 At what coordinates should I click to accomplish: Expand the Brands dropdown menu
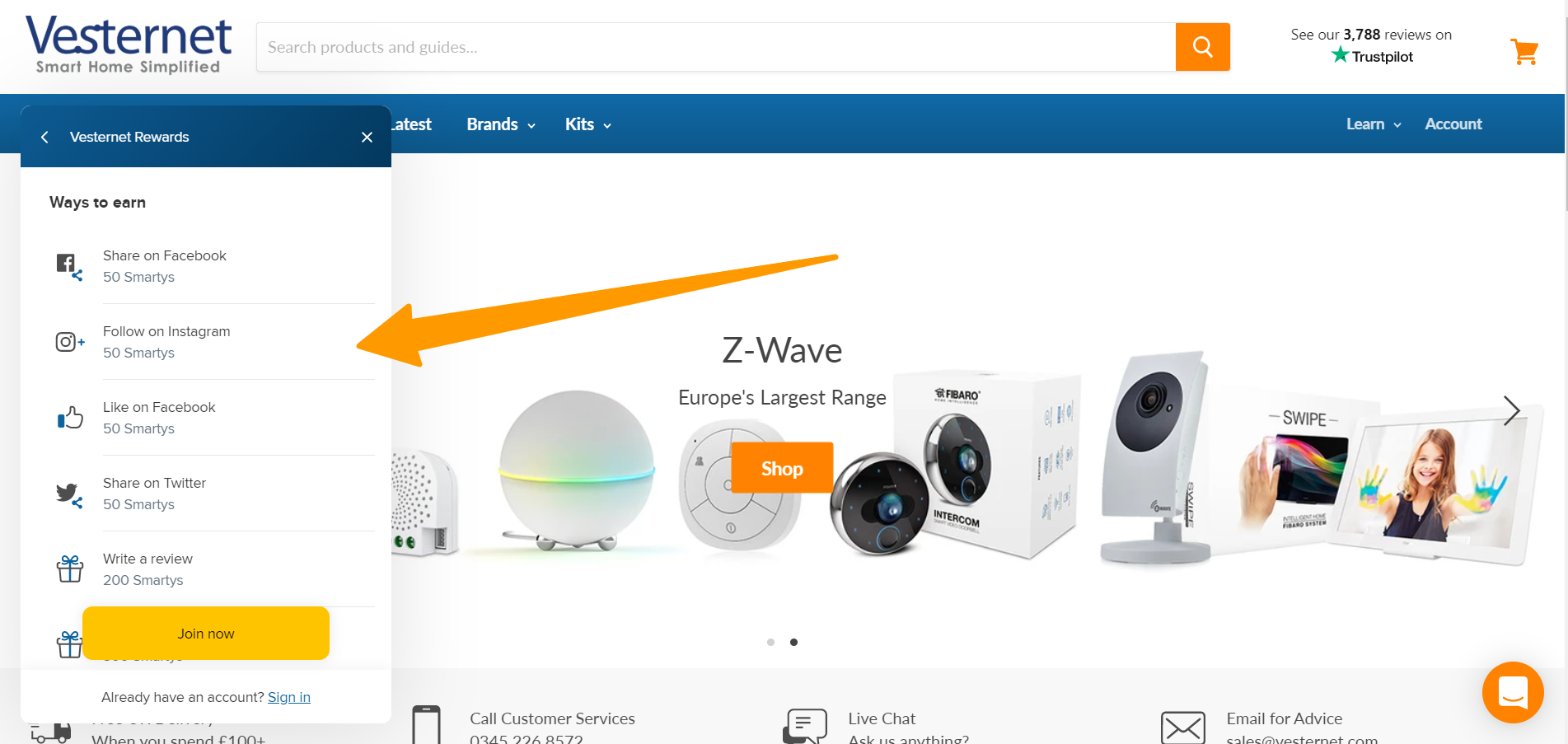[x=501, y=124]
